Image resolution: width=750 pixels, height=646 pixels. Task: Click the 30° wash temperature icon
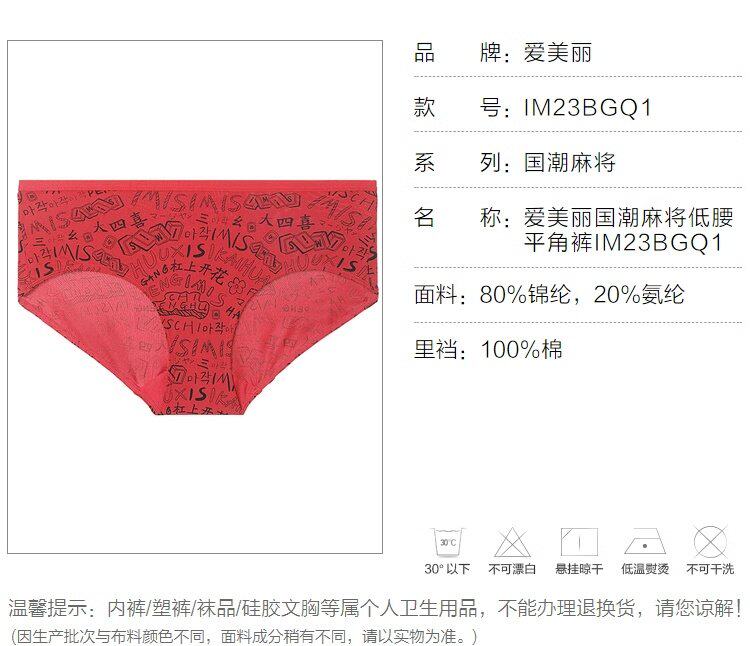(x=448, y=543)
